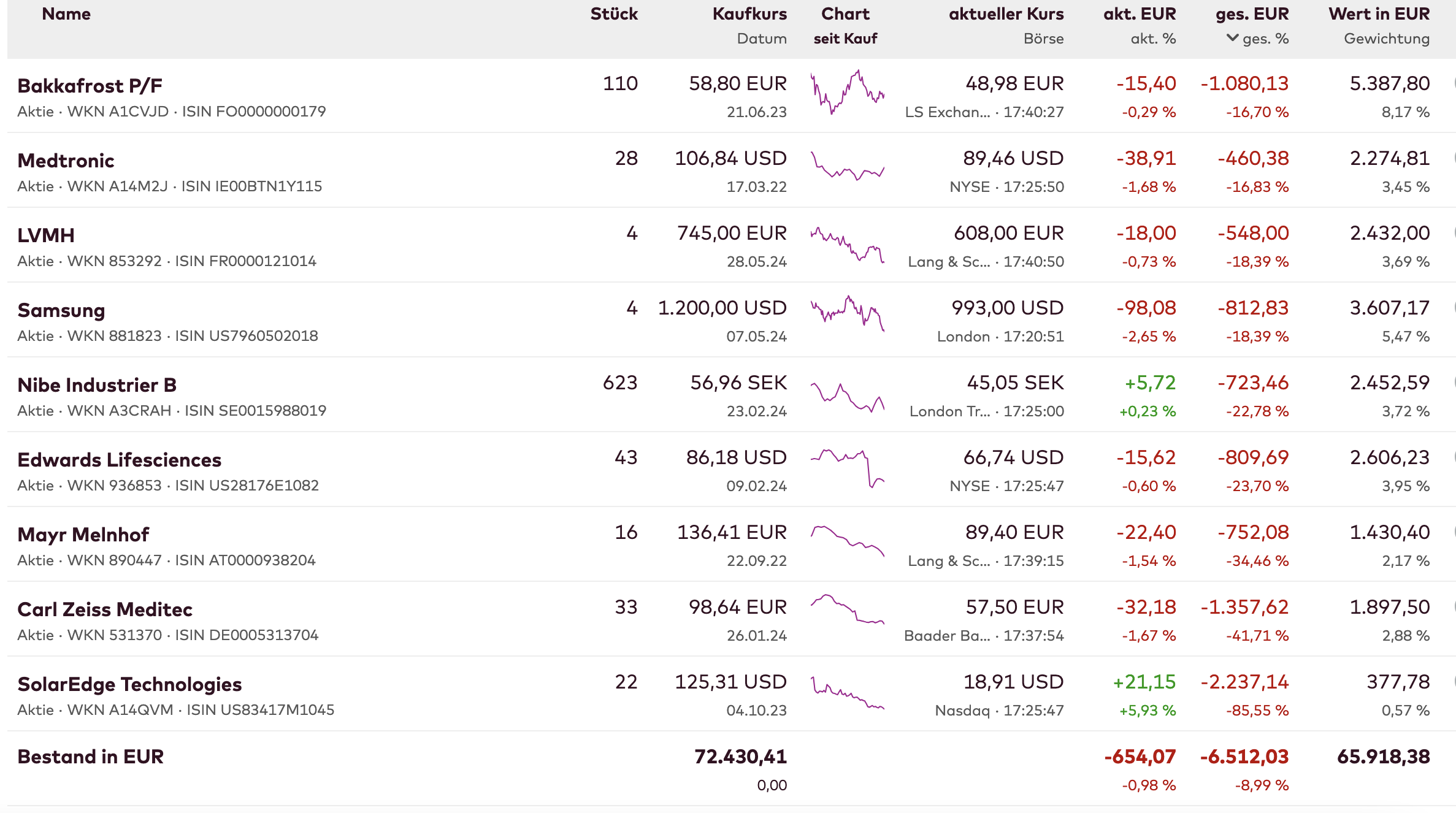View Mayr Melnhof sparkline chart
This screenshot has height=813, width=1456.
(847, 541)
